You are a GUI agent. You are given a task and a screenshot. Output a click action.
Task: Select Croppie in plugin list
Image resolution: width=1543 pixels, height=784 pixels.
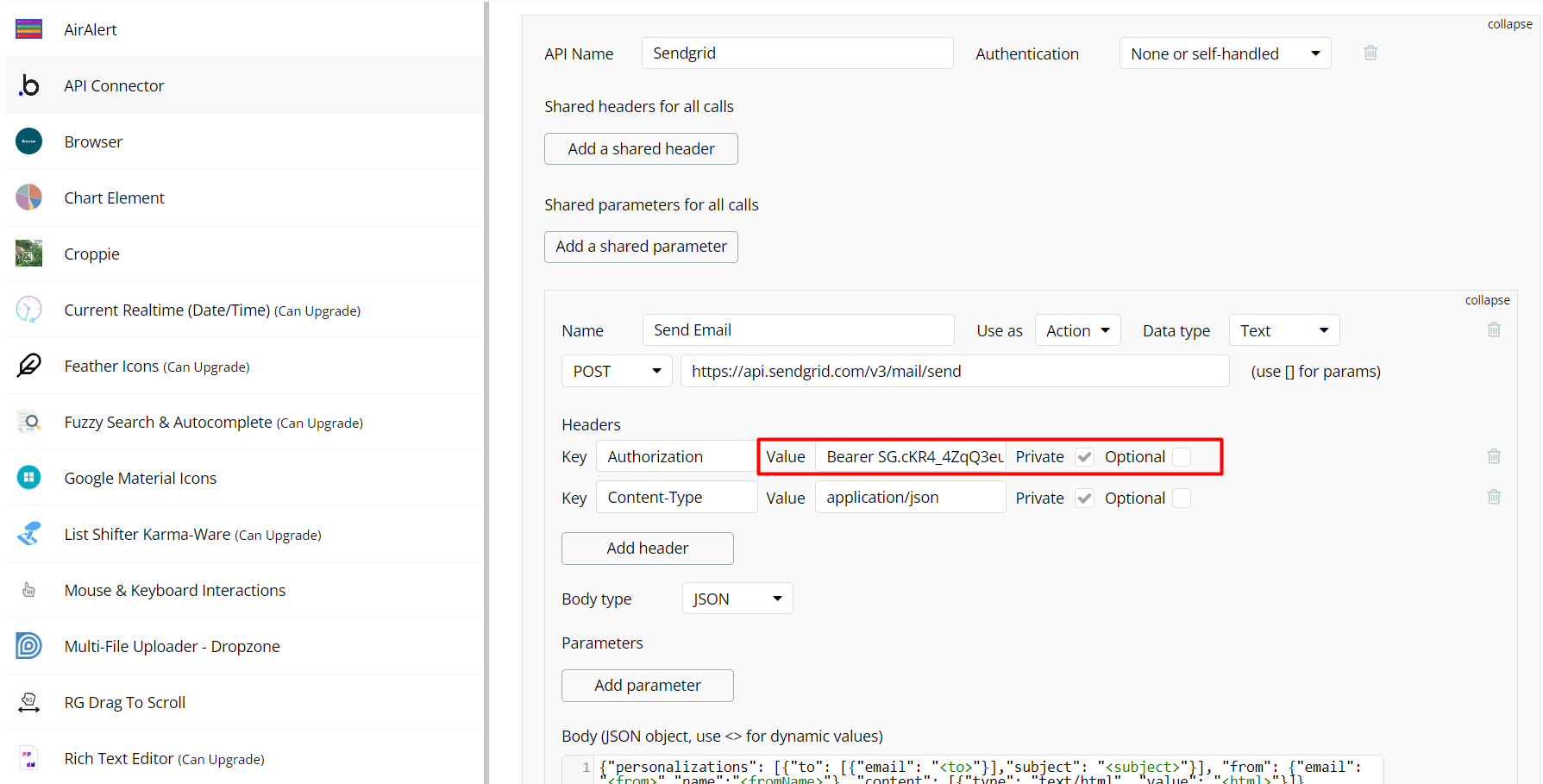tap(245, 254)
